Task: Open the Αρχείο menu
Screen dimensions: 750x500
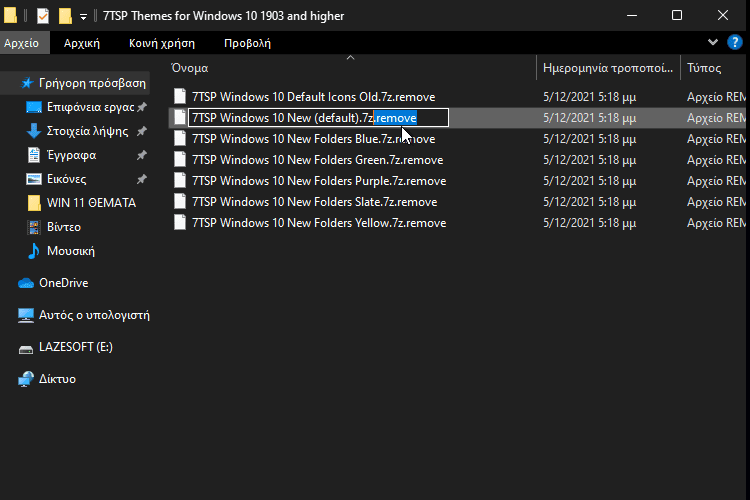Action: (x=22, y=43)
